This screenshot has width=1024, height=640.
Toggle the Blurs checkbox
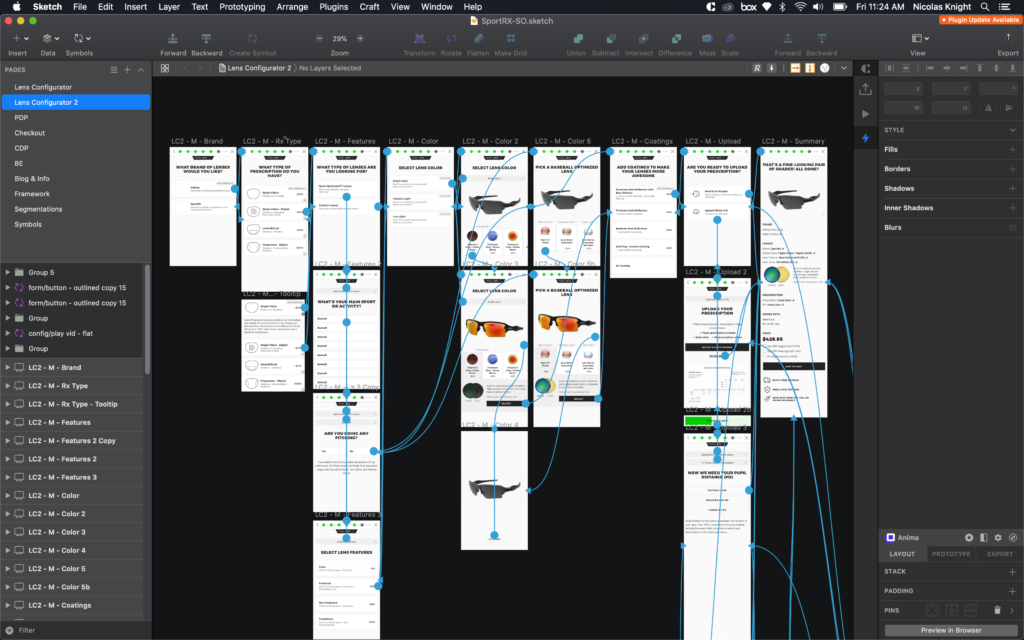point(1012,227)
